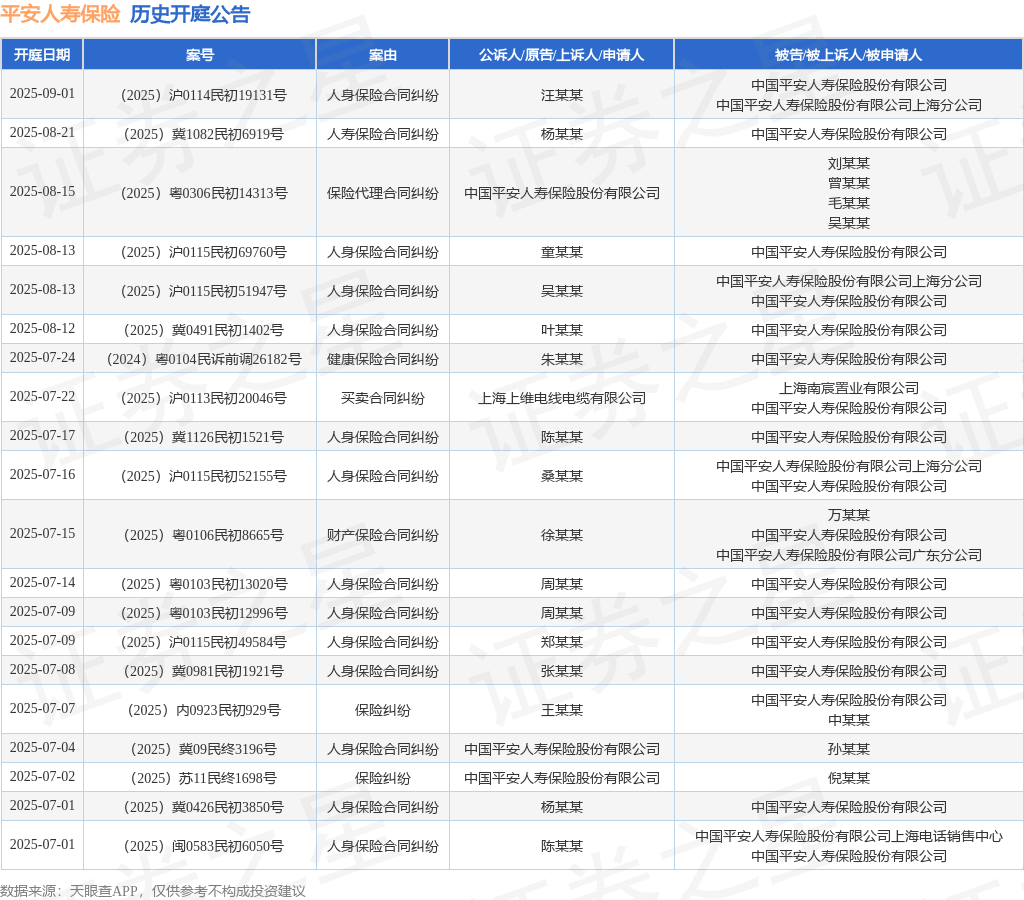Click case number 沪0115民初69760号
This screenshot has height=900, width=1024.
(204, 252)
